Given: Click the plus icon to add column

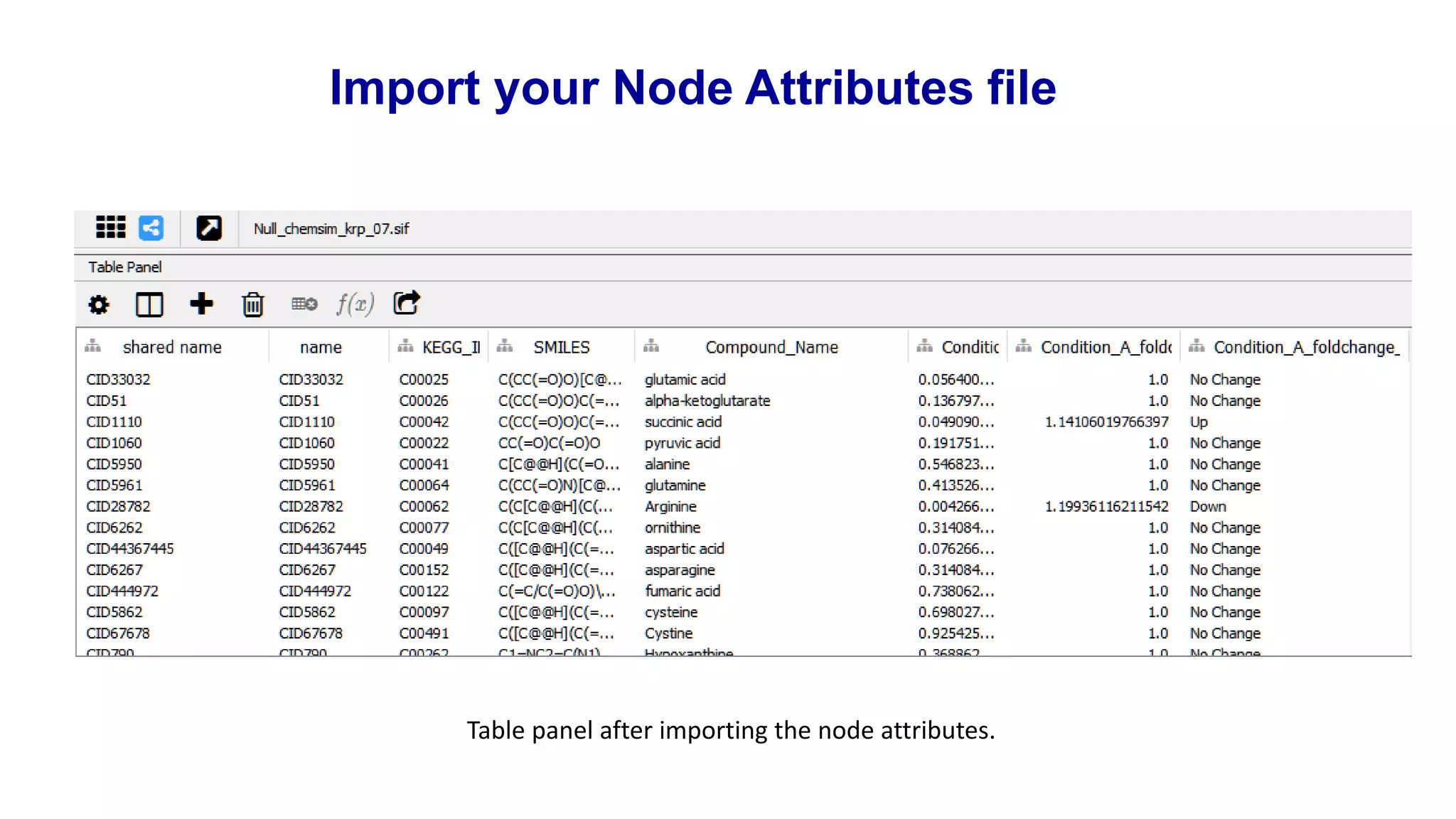Looking at the screenshot, I should (x=201, y=304).
